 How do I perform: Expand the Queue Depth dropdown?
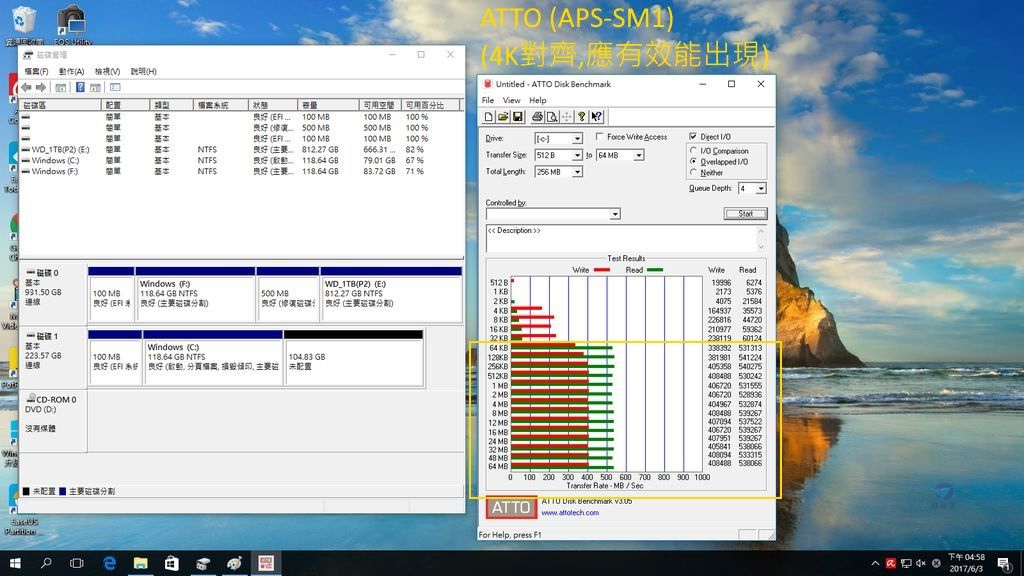761,188
